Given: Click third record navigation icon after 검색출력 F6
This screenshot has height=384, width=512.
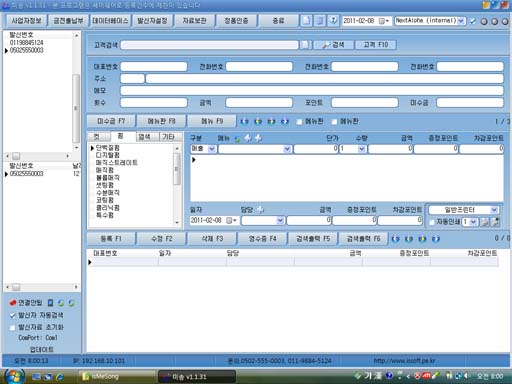Looking at the screenshot, I should pos(422,239).
